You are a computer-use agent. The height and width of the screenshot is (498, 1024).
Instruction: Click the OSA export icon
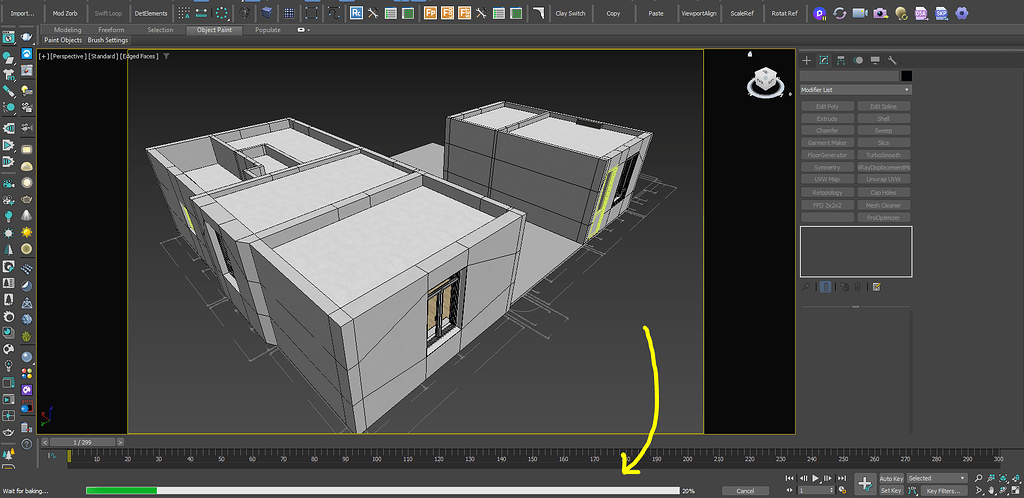(x=921, y=12)
